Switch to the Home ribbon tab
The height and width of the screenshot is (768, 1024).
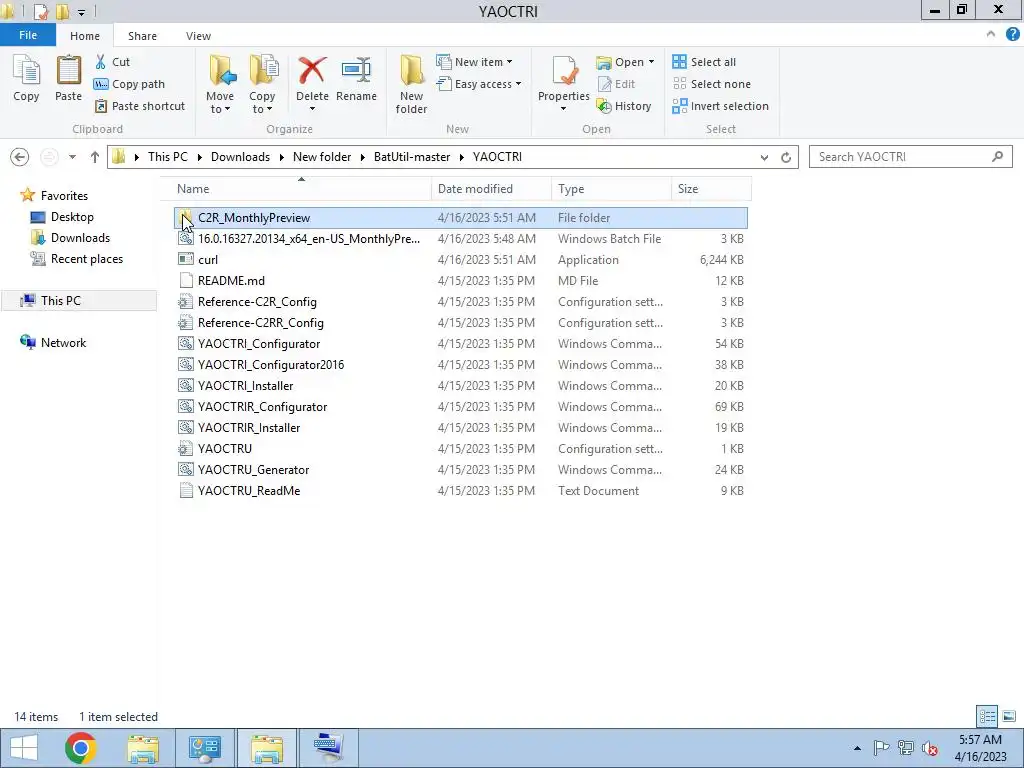[x=85, y=36]
